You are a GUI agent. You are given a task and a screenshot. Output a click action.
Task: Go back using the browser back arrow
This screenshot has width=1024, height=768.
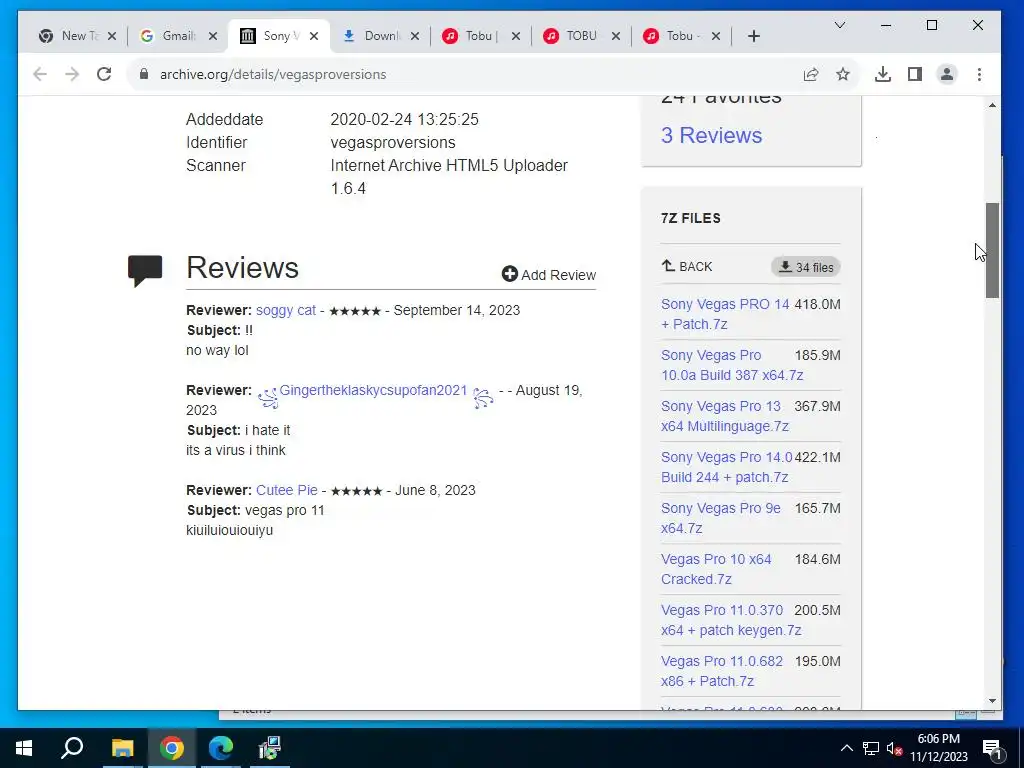40,74
